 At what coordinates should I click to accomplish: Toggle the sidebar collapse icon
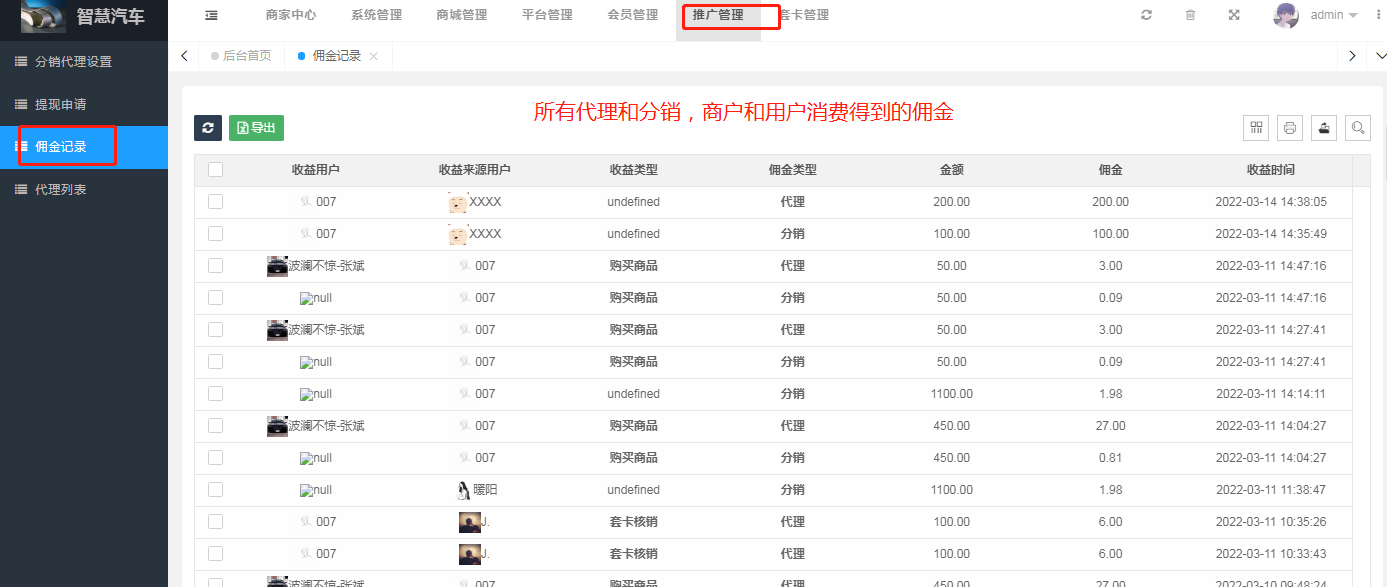pos(211,15)
